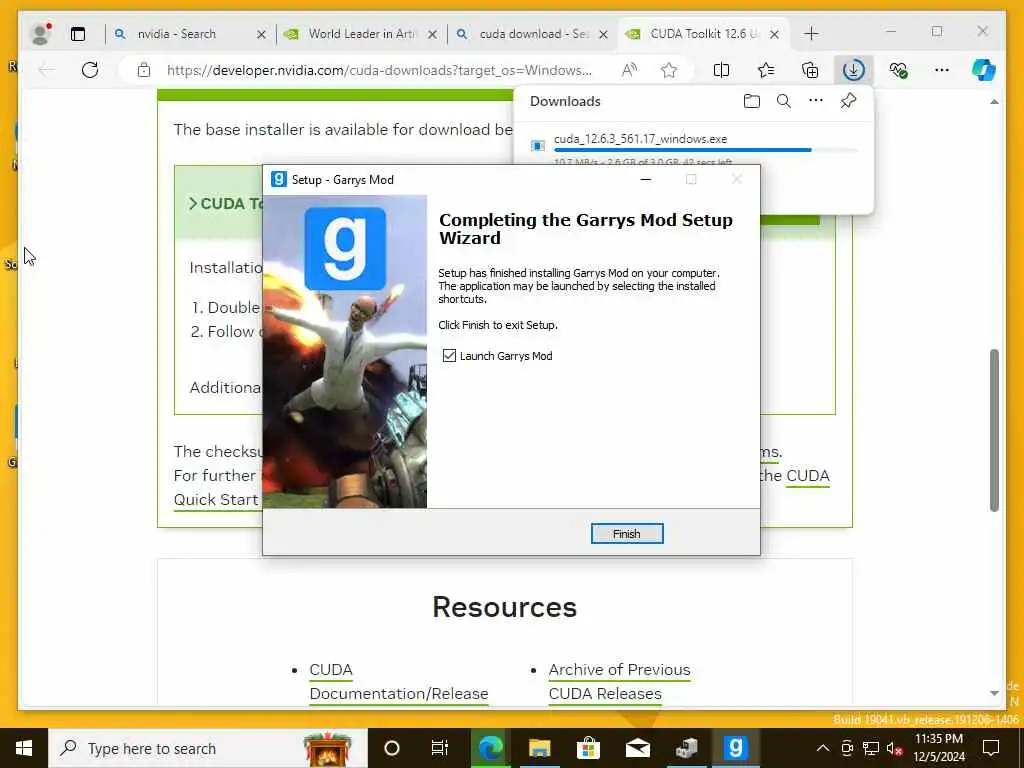Open split screen view icon
1024x768 pixels.
coord(722,70)
